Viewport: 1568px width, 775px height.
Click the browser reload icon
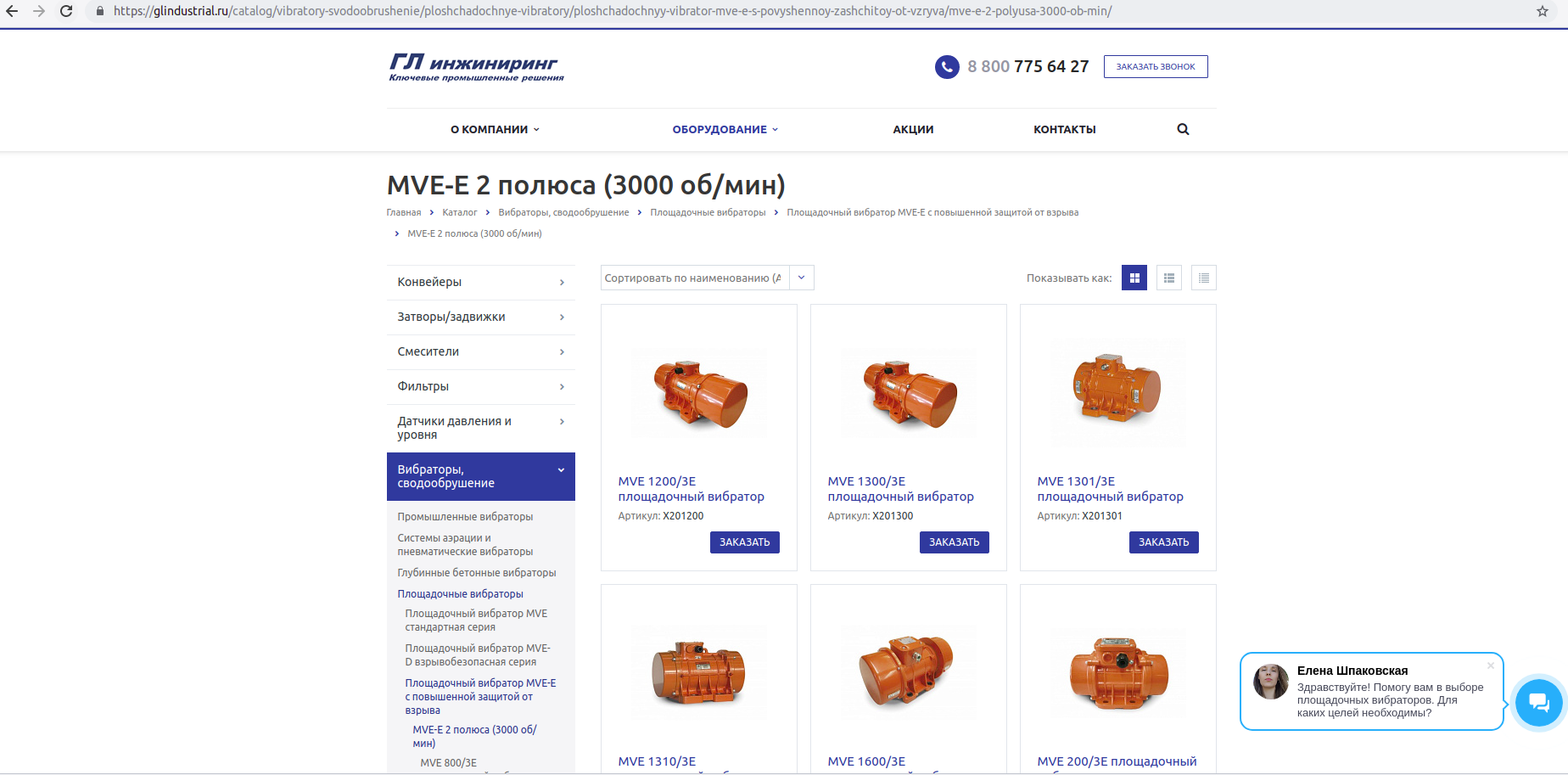click(66, 11)
